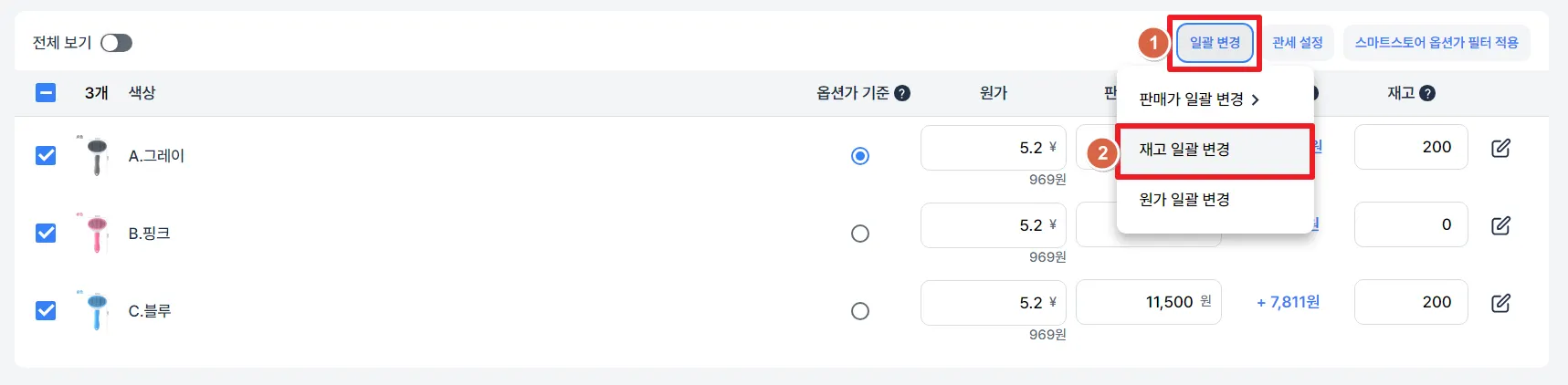Click the B.핑크 product thumbnail
The height and width of the screenshot is (385, 1568).
point(97,234)
